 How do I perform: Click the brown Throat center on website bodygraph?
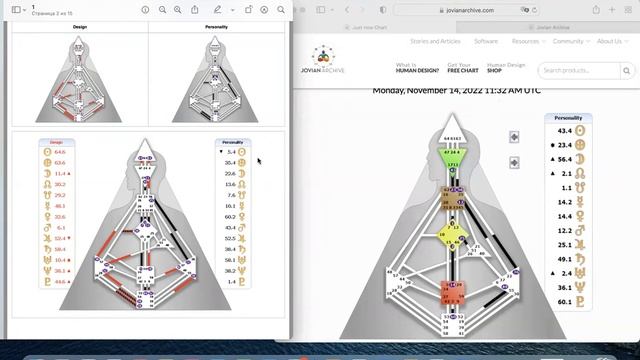point(453,199)
